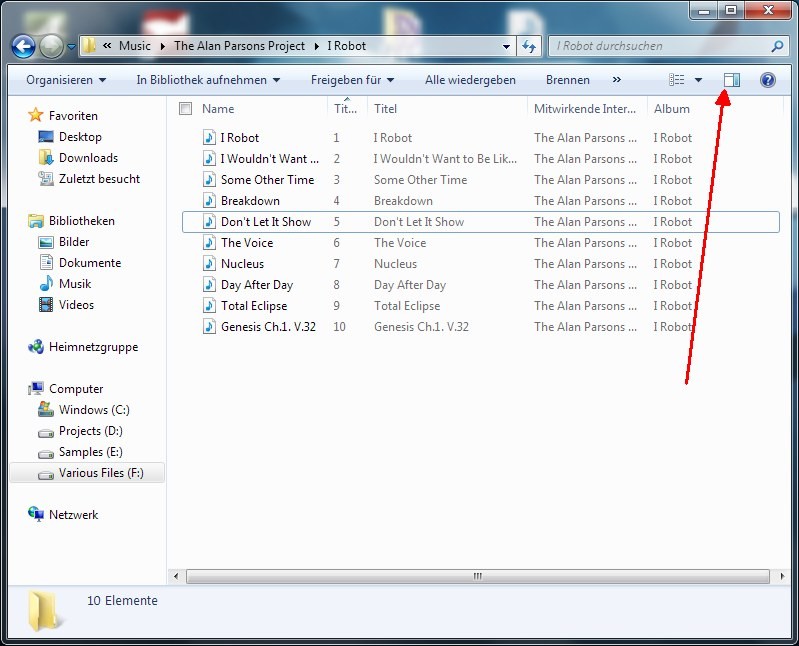
Task: Open Bilder library icon
Action: [46, 242]
